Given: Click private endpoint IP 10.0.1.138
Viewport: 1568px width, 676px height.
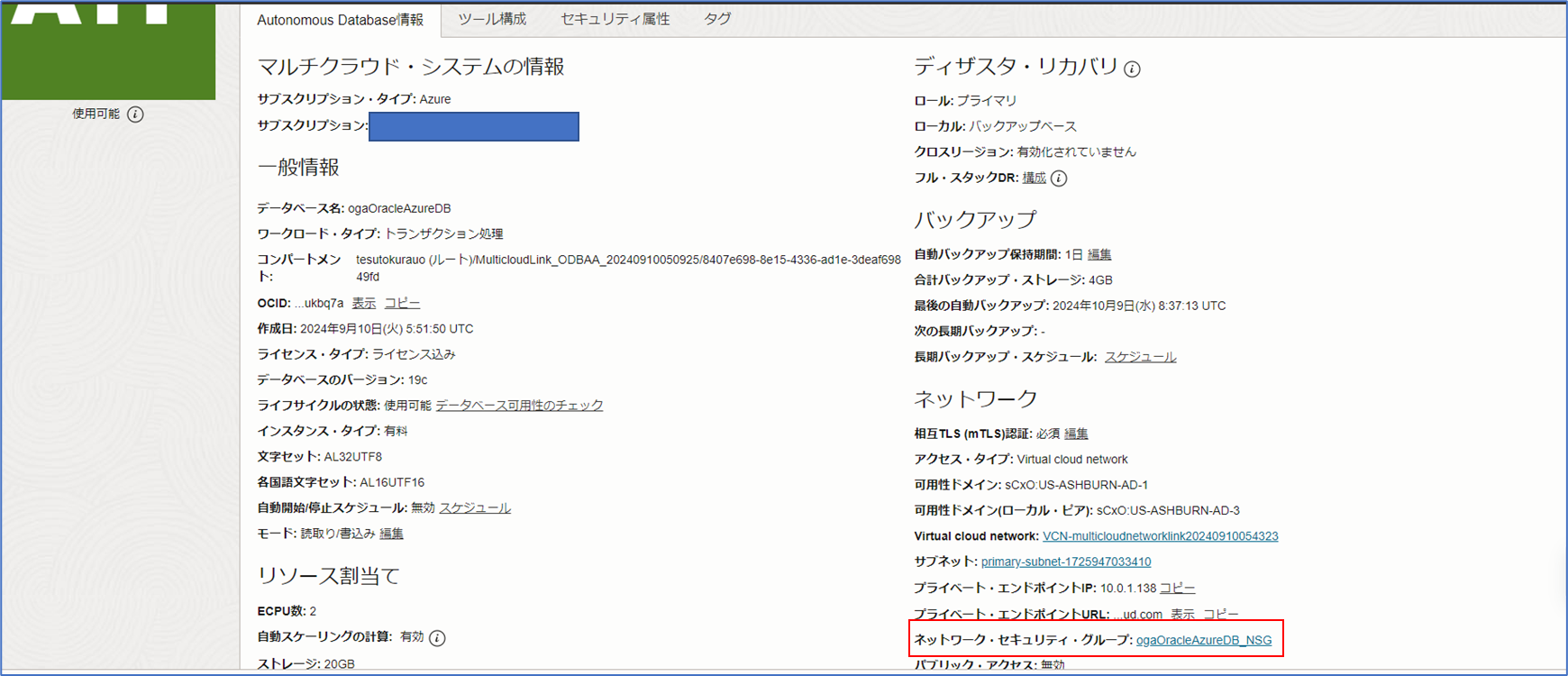Looking at the screenshot, I should click(x=1128, y=588).
